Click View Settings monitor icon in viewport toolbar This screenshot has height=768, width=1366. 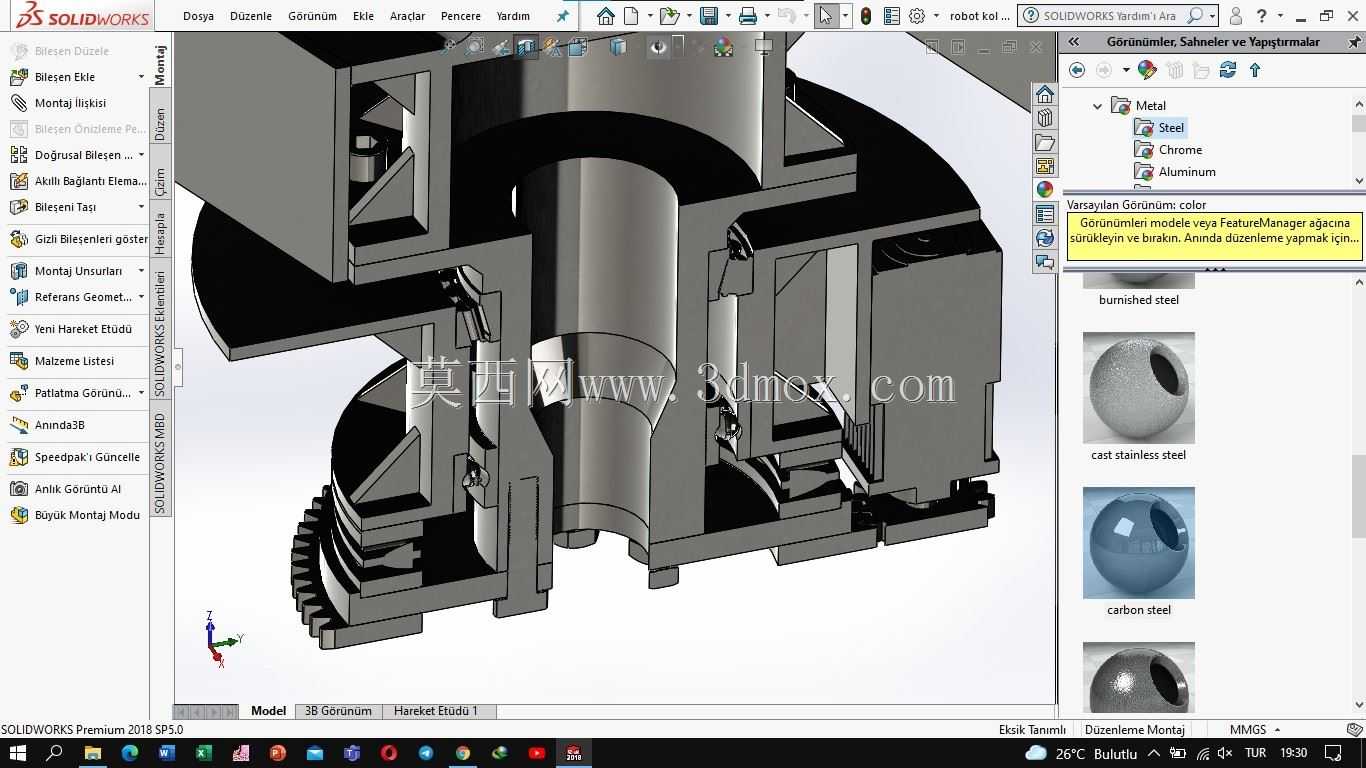click(764, 47)
